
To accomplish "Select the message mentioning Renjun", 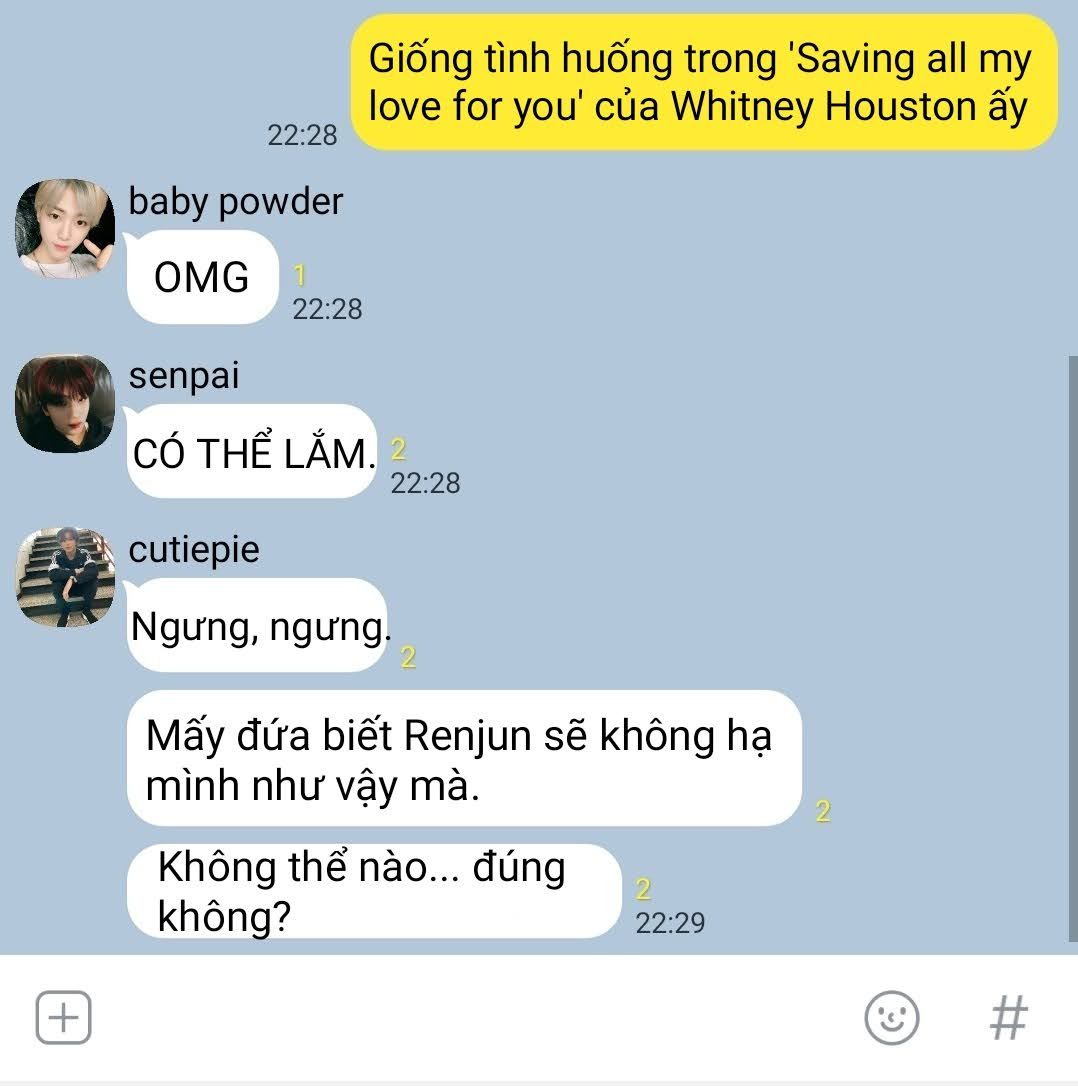I will pyautogui.click(x=464, y=758).
